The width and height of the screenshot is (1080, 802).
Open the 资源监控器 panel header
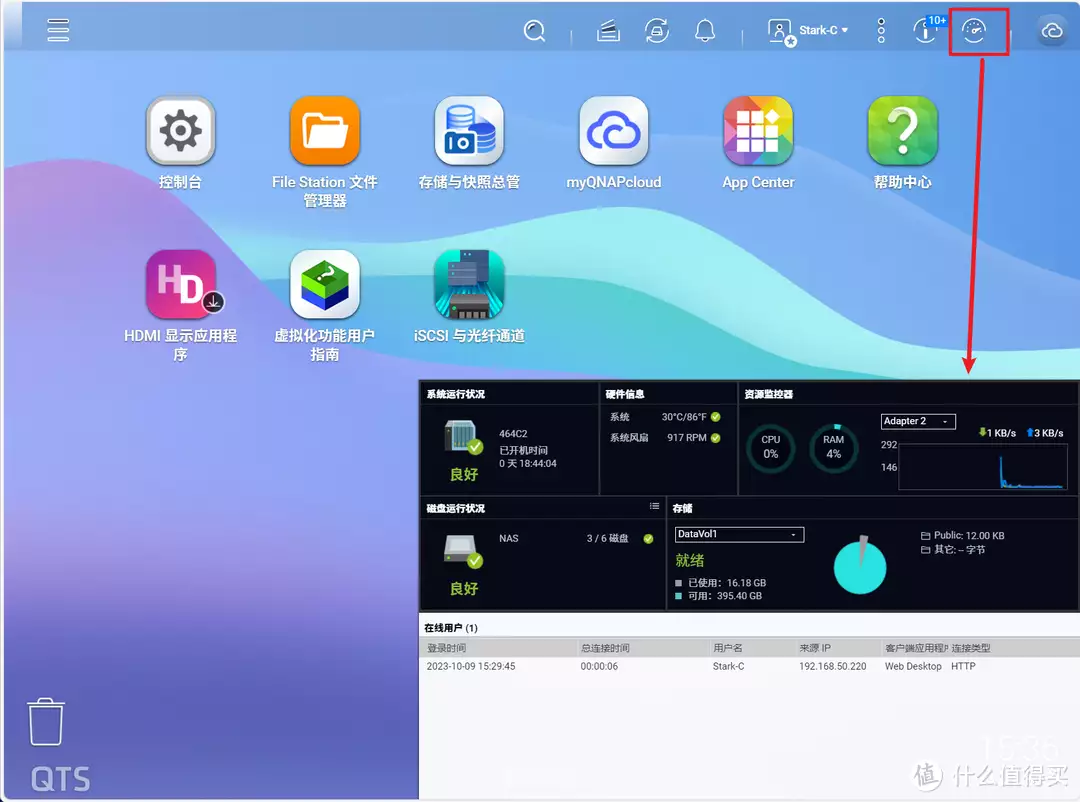769,394
